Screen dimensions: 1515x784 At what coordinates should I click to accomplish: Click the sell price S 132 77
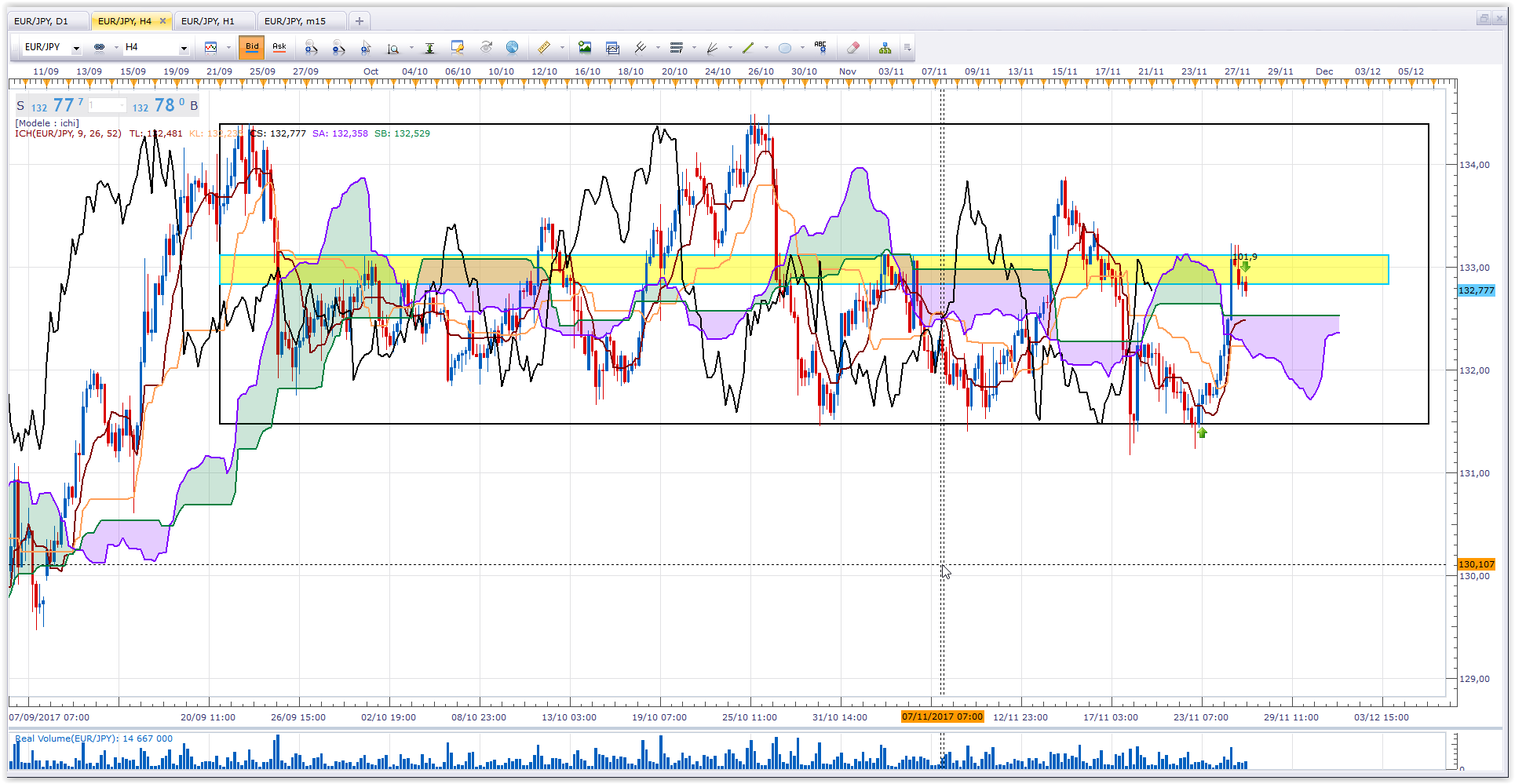click(x=50, y=105)
